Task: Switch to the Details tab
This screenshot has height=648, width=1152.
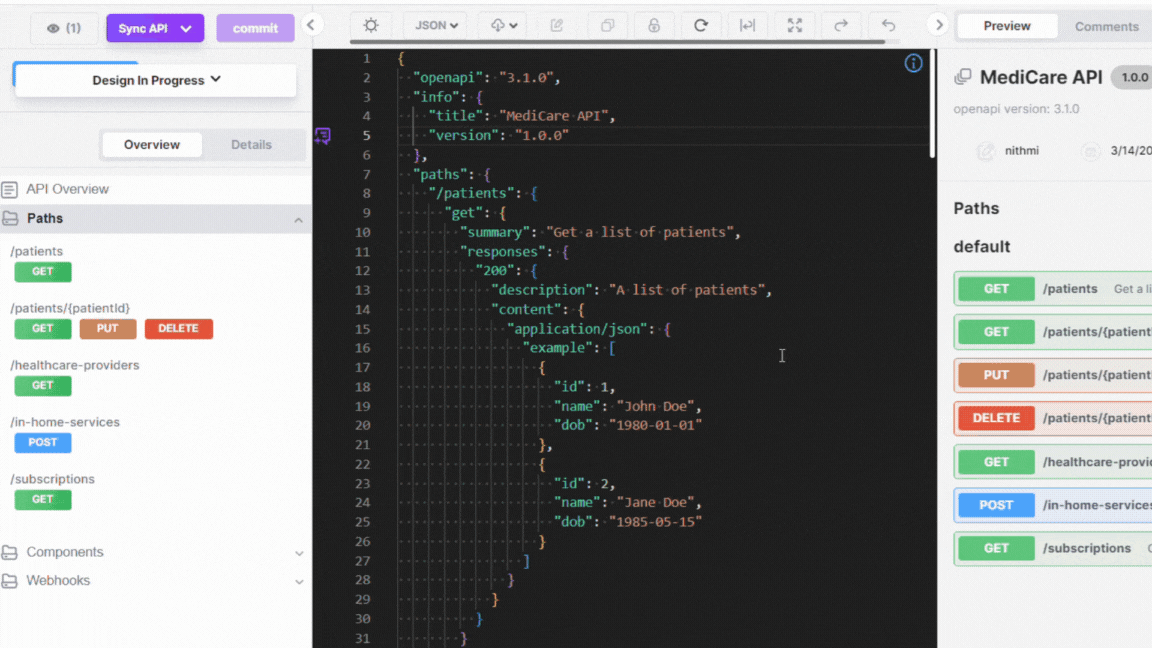Action: pos(251,145)
